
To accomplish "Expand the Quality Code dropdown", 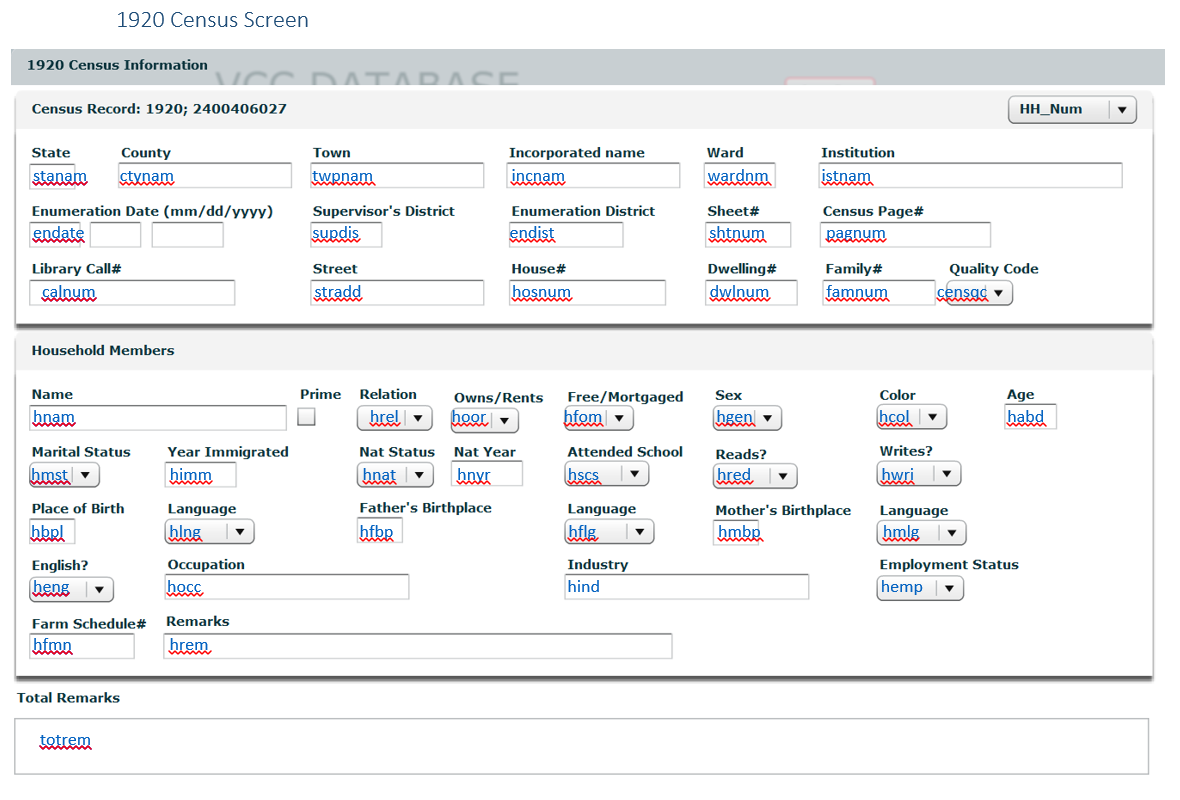I will 979,293.
